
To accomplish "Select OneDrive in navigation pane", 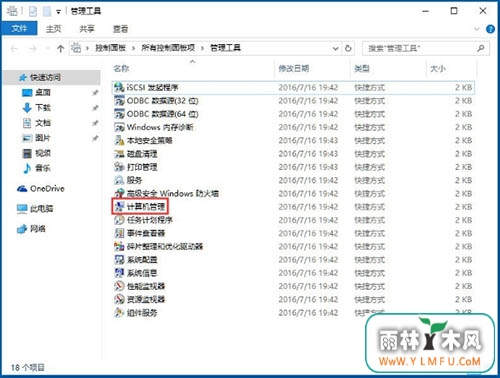I will (47, 189).
